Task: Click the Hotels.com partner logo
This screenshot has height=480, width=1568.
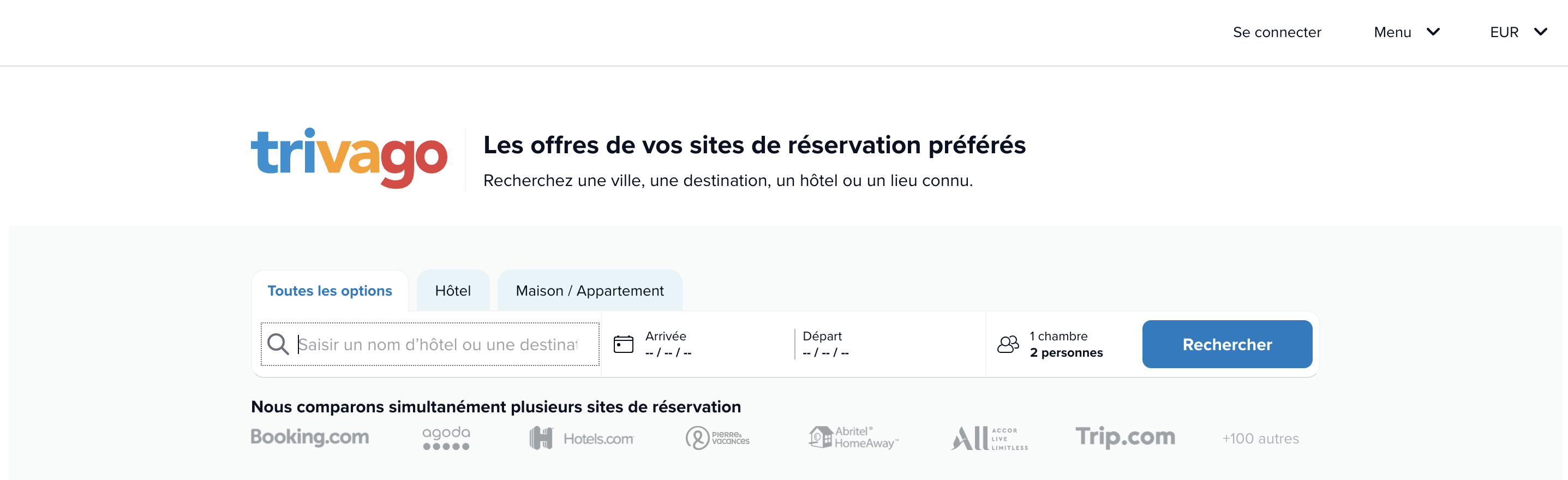Action: 582,438
